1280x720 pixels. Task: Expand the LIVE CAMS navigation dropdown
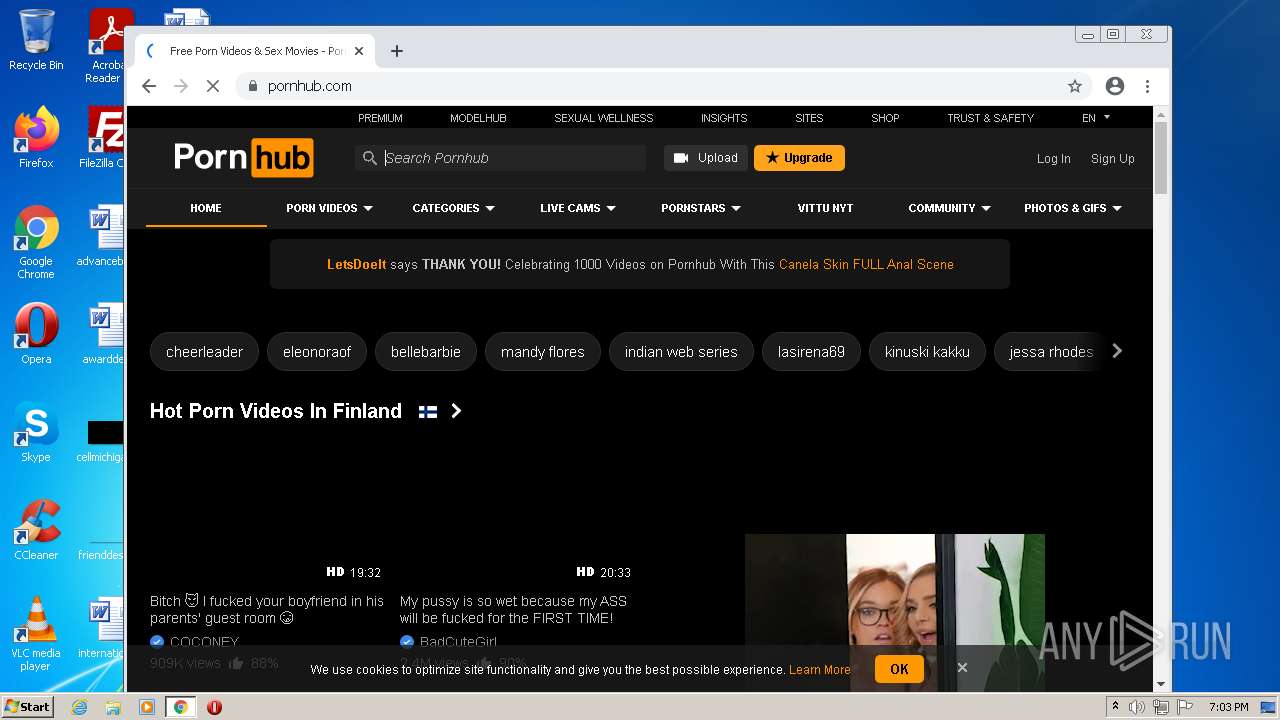click(578, 208)
